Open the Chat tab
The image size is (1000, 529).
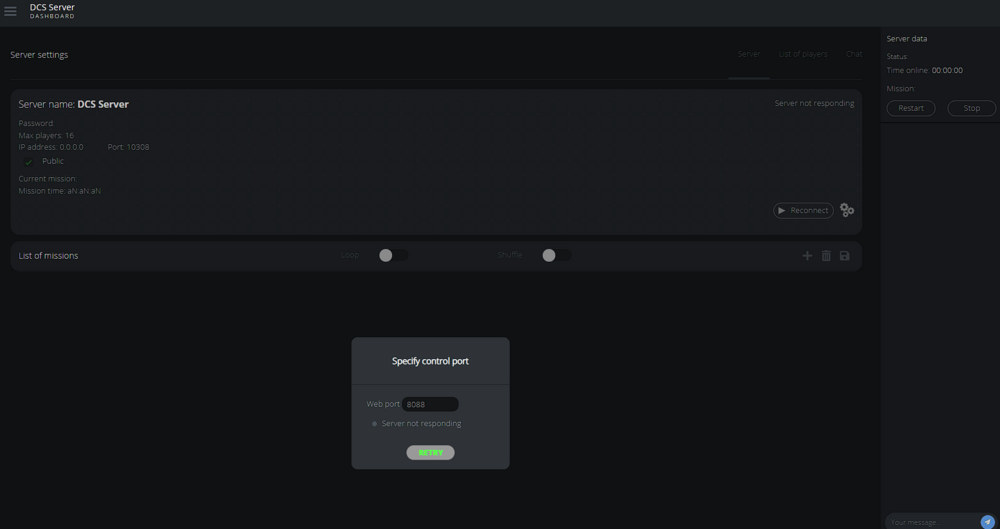(854, 54)
